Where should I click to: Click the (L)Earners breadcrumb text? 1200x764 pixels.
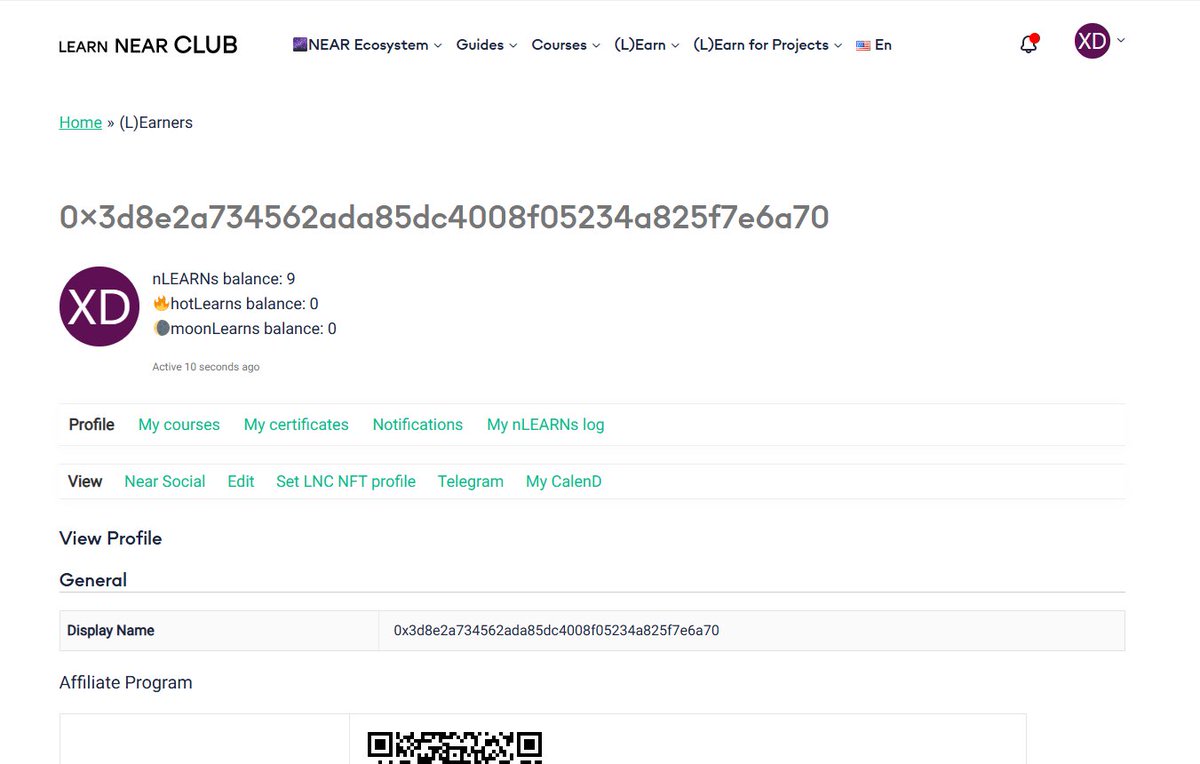pyautogui.click(x=156, y=123)
